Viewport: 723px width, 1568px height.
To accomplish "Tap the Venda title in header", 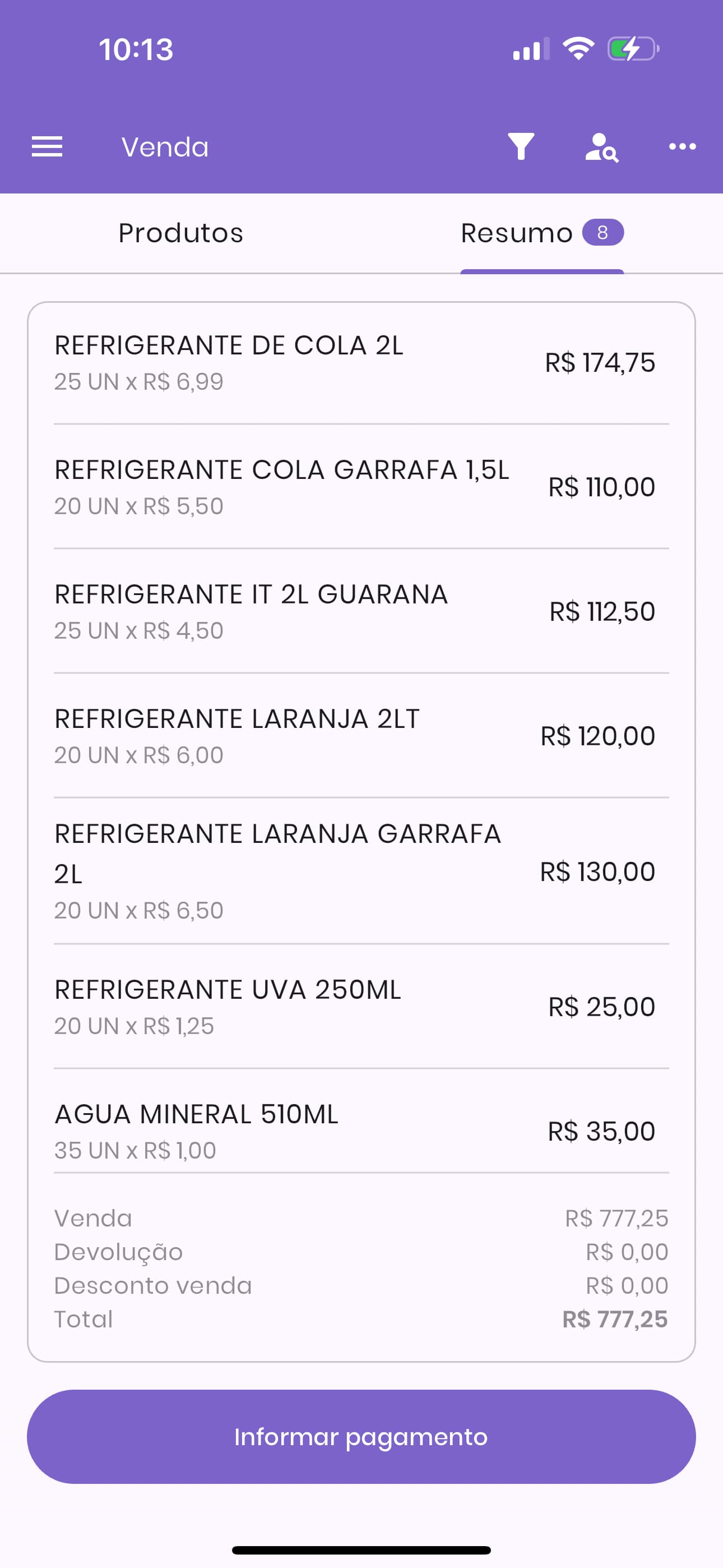I will coord(165,147).
